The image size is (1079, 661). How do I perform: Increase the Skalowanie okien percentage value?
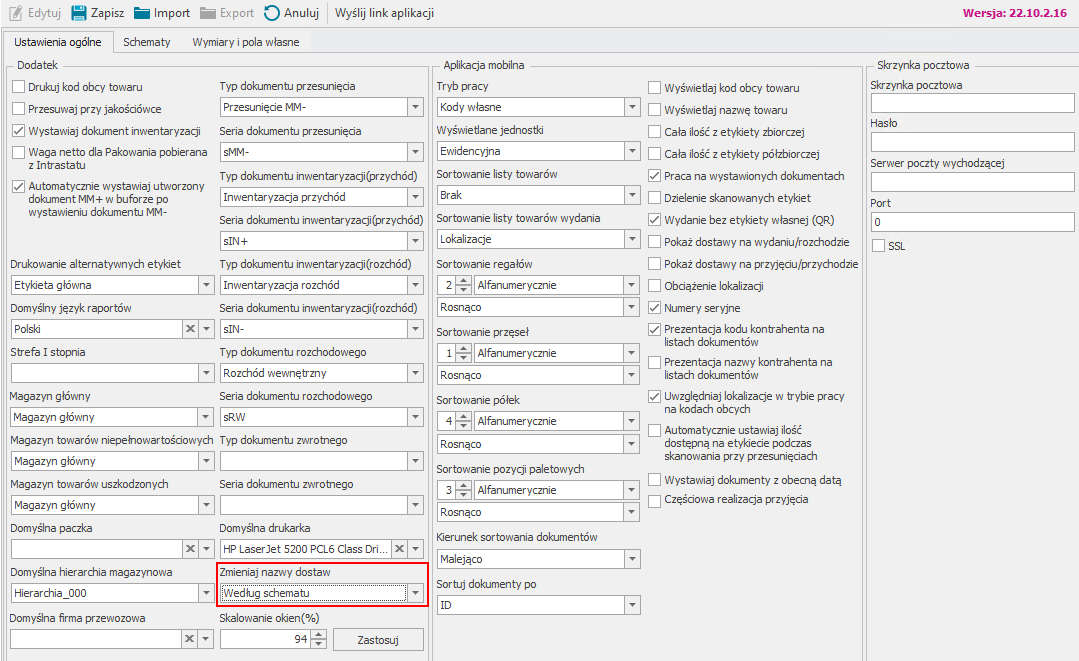click(x=318, y=635)
